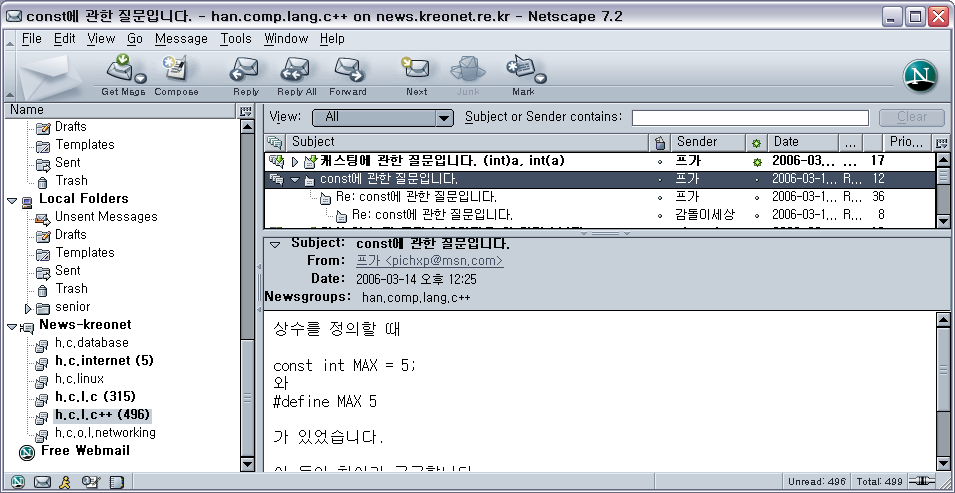Click the online/offline connection icon
The height and width of the screenshot is (493, 955).
click(922, 481)
